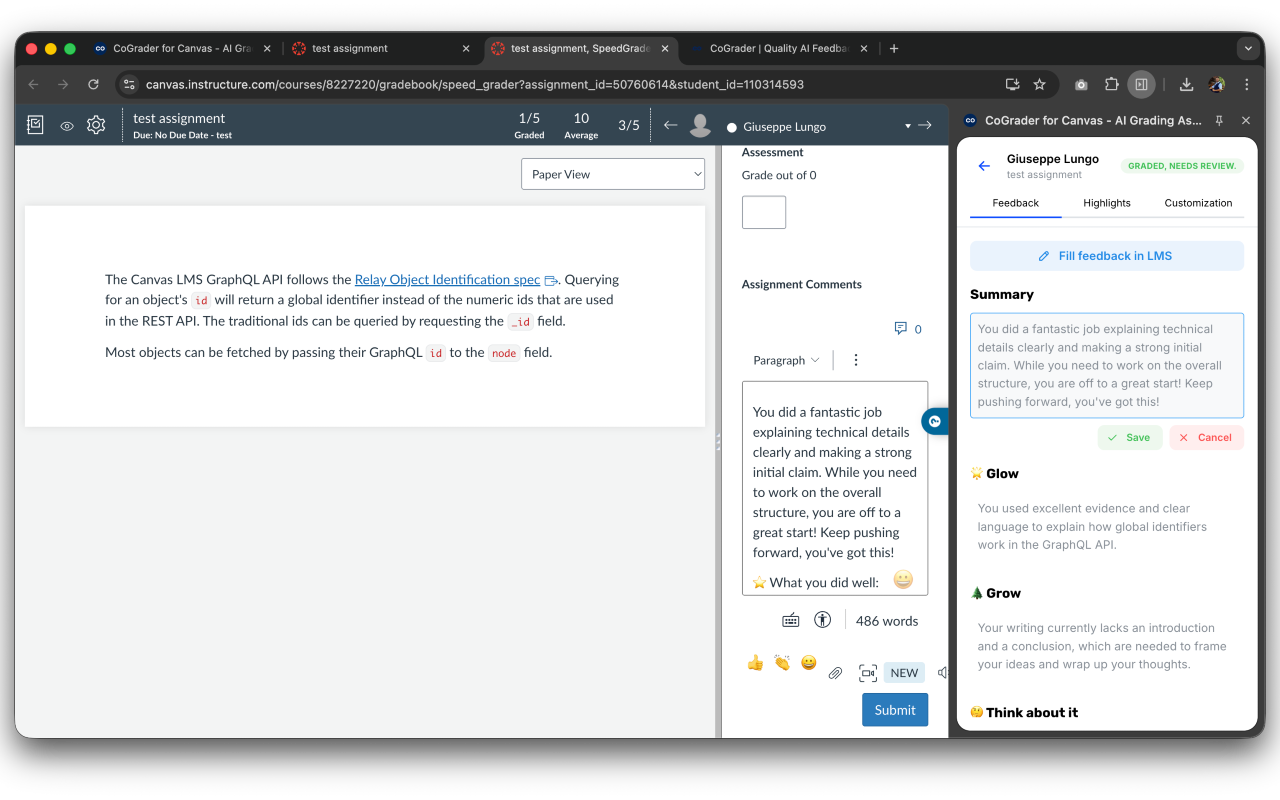Open the Paper View dropdown

613,174
